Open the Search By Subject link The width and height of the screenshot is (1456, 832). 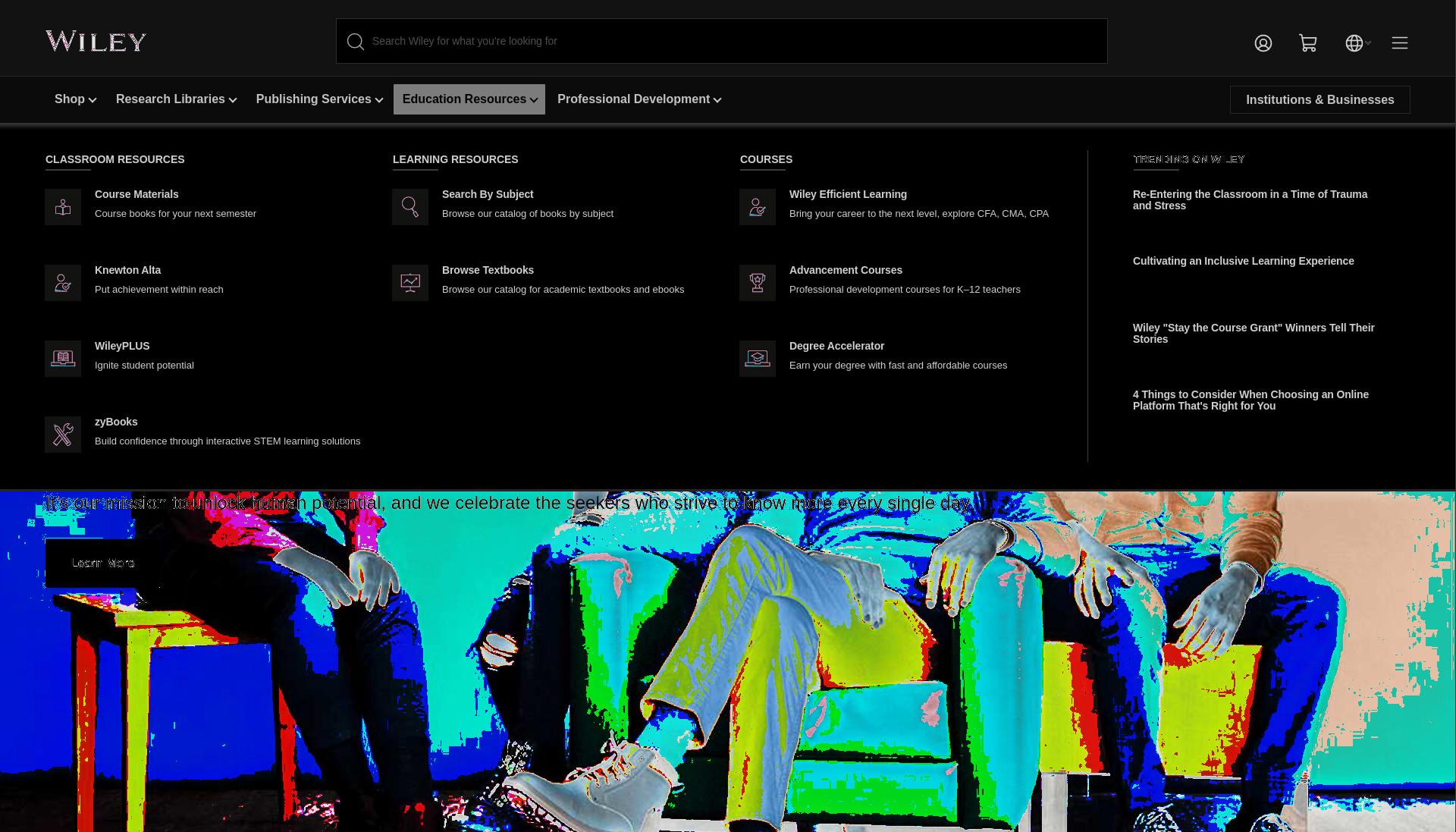tap(488, 194)
